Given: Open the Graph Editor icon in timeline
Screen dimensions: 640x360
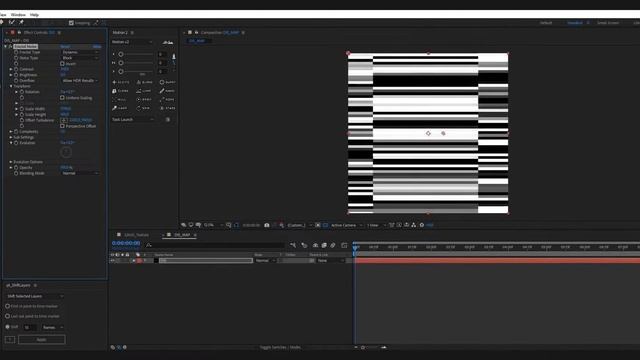Looking at the screenshot, I should coord(344,245).
